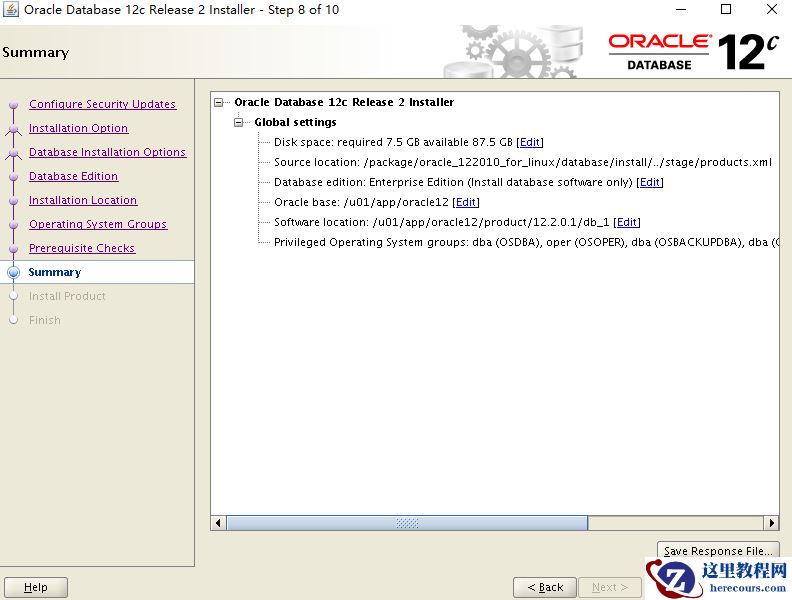Go to Installation Option step
This screenshot has width=792, height=600.
(78, 128)
